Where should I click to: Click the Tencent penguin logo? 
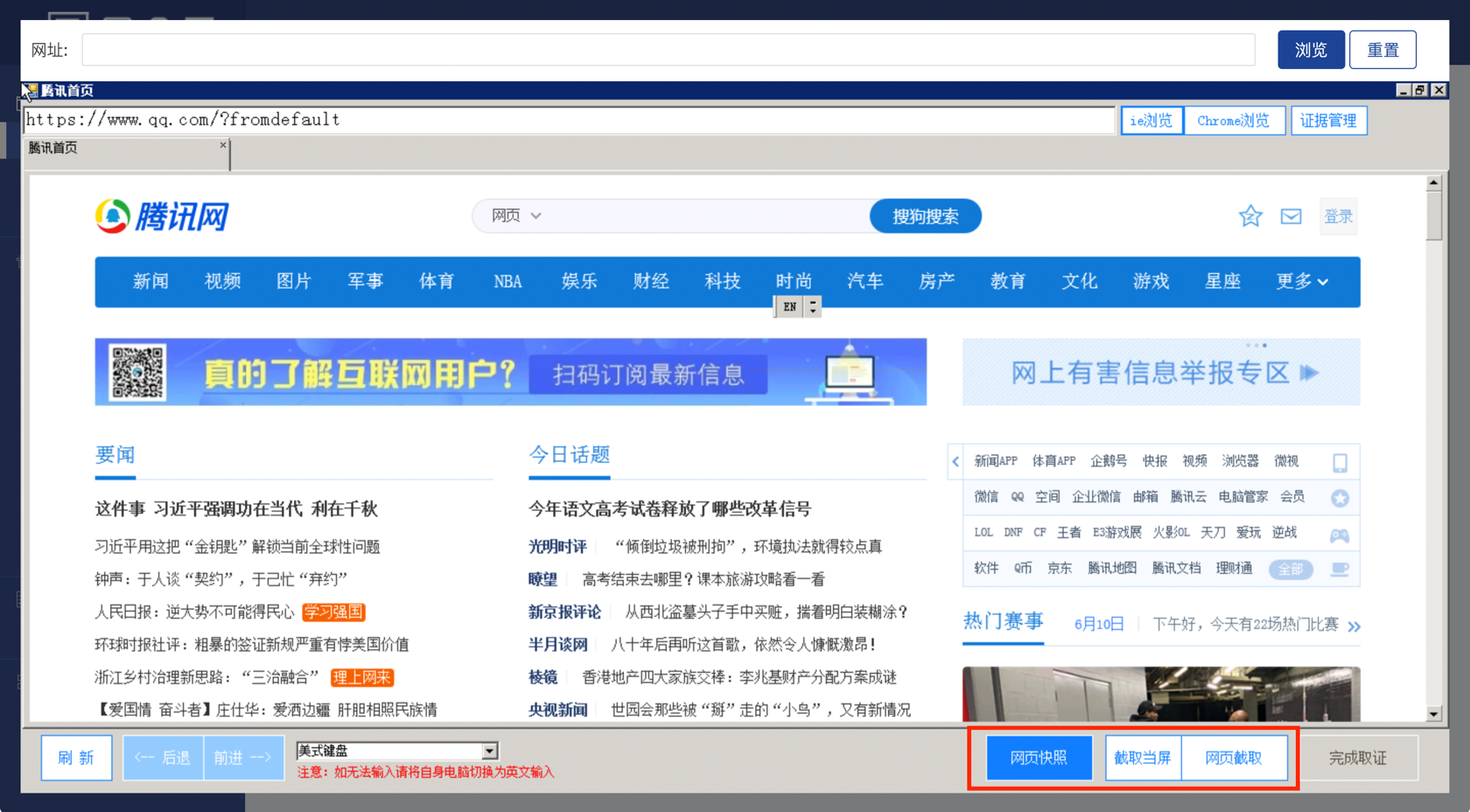click(113, 216)
